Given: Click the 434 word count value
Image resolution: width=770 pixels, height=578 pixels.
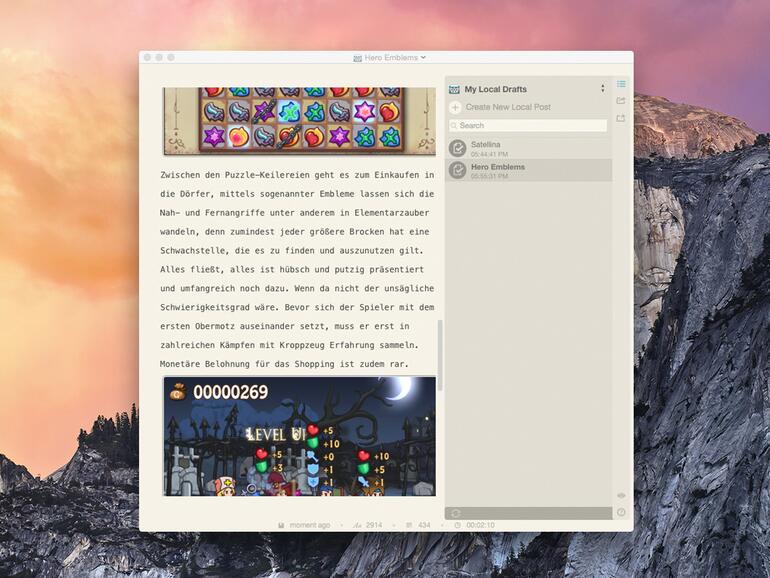Looking at the screenshot, I should pos(424,525).
